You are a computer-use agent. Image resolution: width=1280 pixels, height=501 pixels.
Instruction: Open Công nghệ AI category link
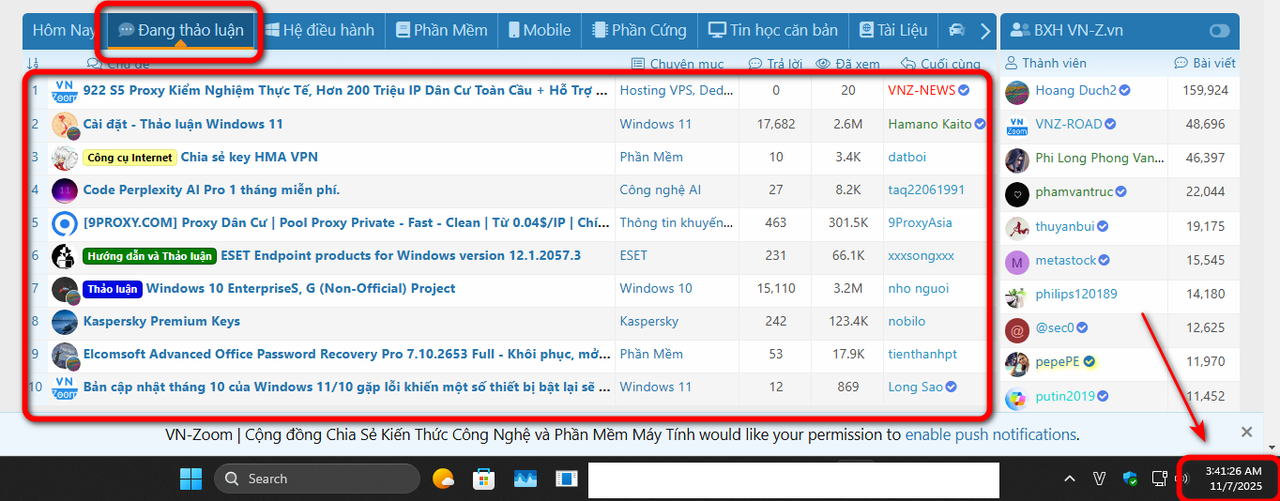(660, 190)
